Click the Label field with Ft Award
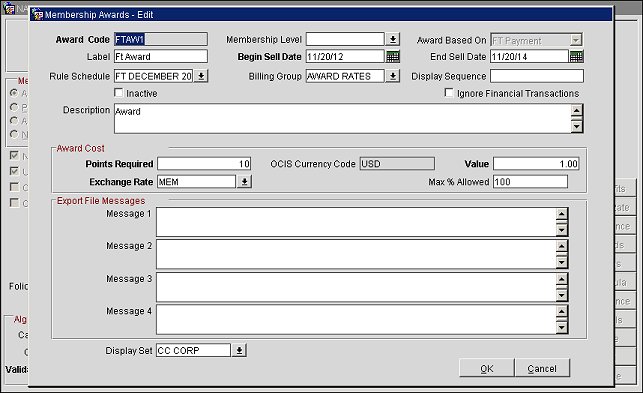The width and height of the screenshot is (643, 393). click(x=161, y=57)
